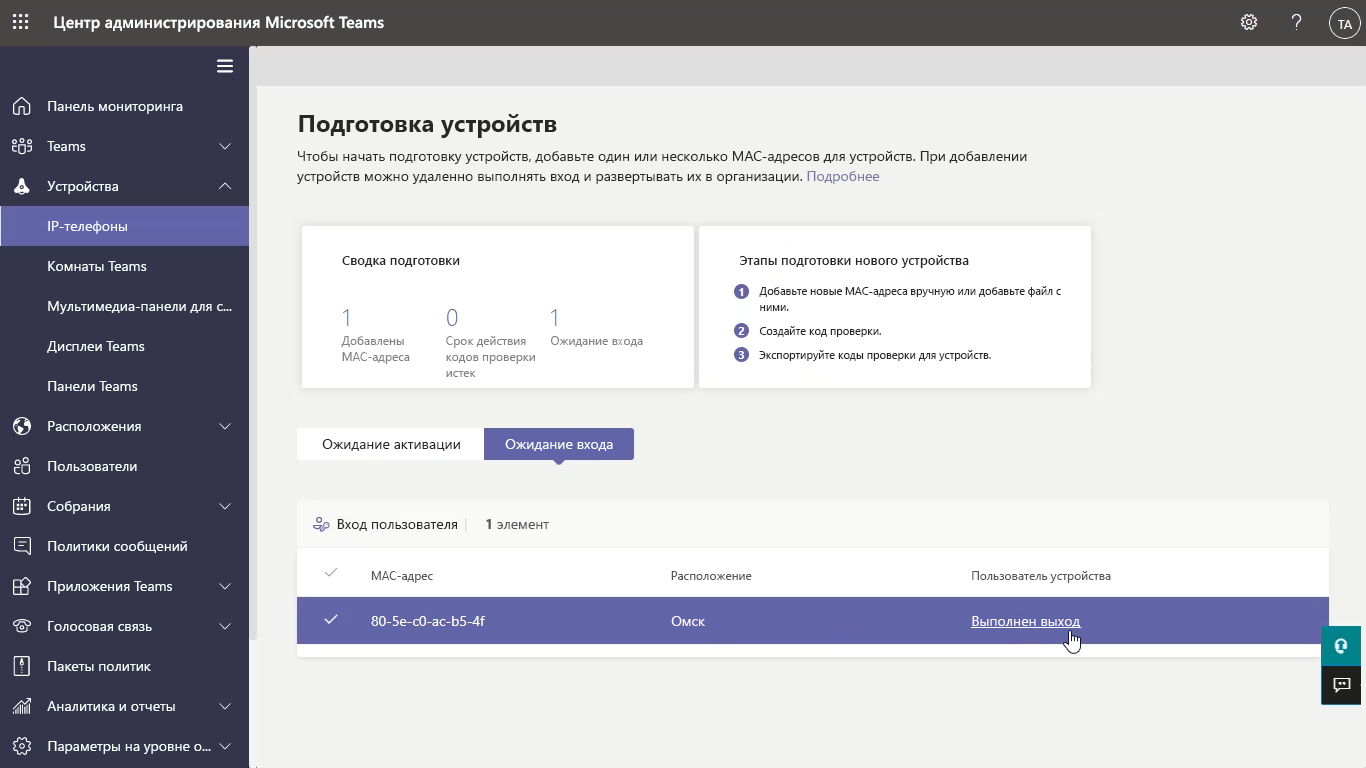This screenshot has height=768, width=1366.
Task: Go to Панель мониторинга
Action: pyautogui.click(x=124, y=106)
